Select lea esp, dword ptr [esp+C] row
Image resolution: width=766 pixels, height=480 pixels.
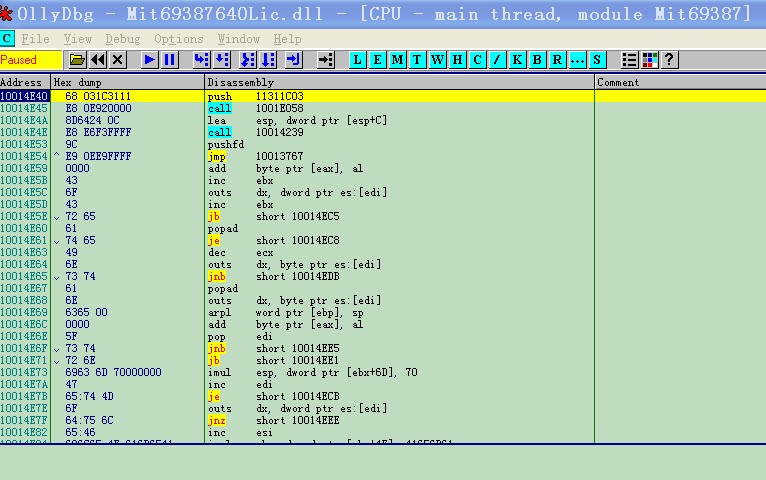click(x=383, y=120)
